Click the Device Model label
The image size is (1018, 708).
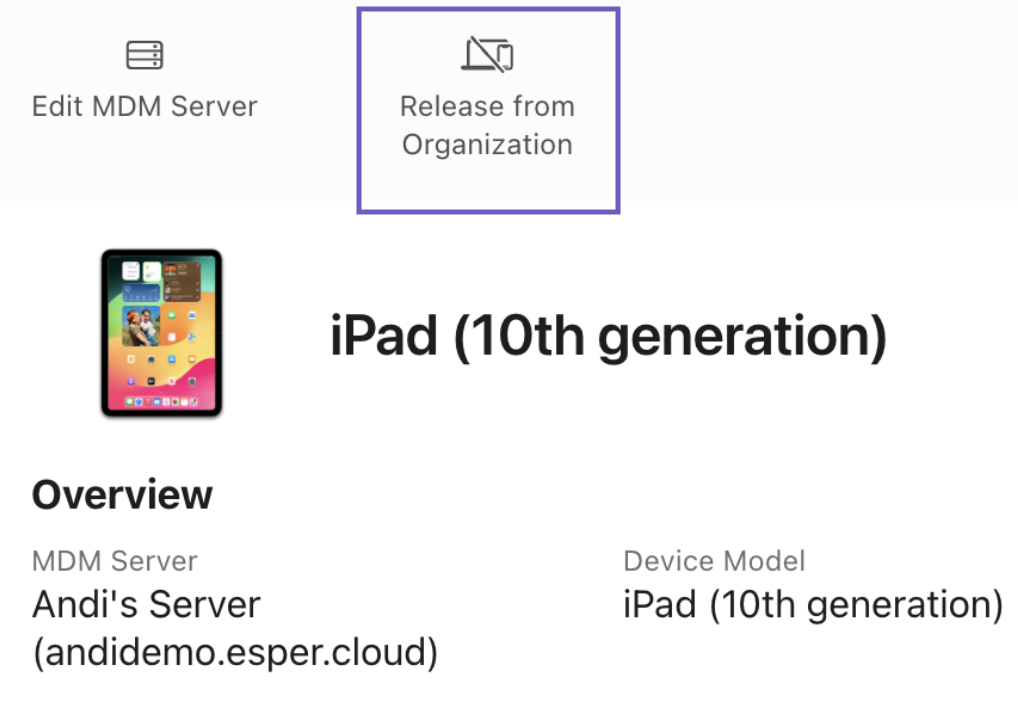click(714, 561)
